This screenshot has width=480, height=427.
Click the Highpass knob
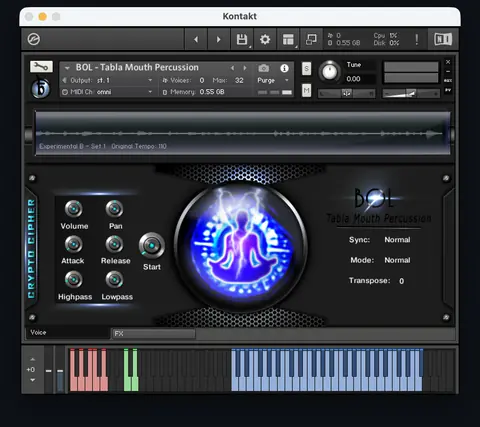pyautogui.click(x=73, y=279)
